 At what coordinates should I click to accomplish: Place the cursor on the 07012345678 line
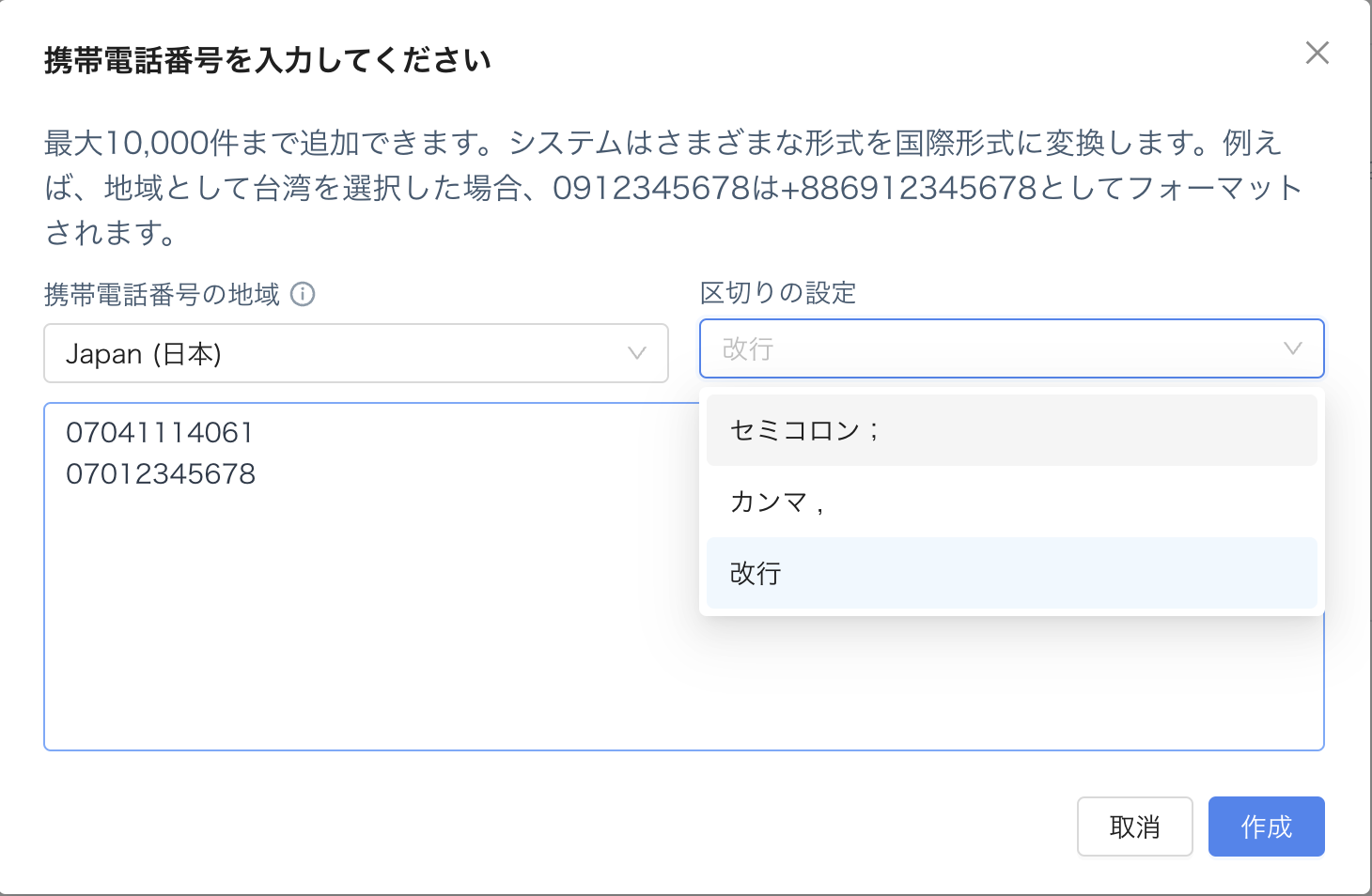(161, 474)
